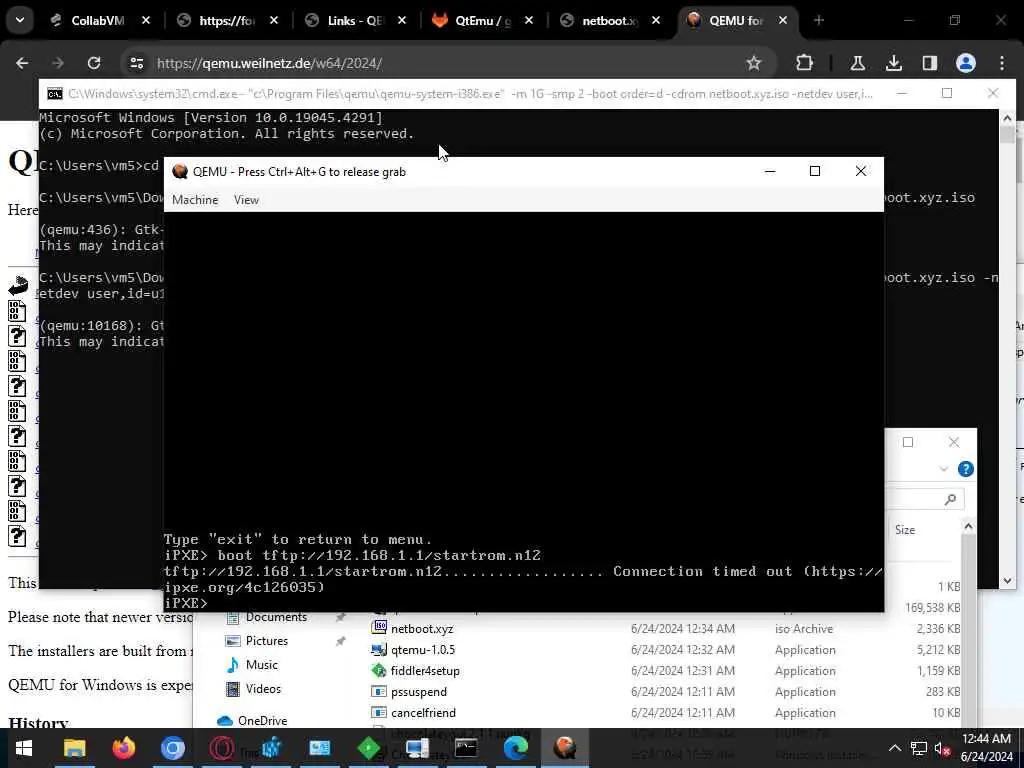Screen dimensions: 1024x768
Task: Open browser extensions puzzle icon
Action: [x=805, y=63]
